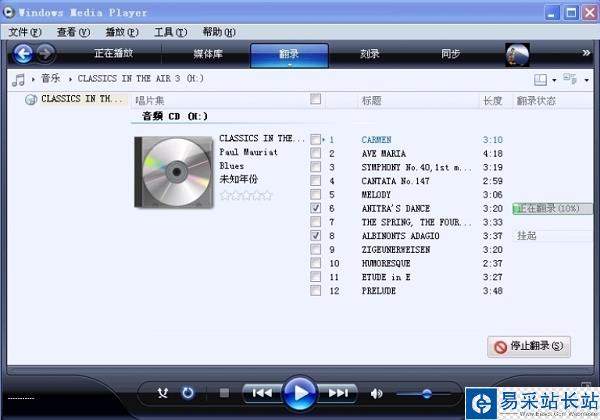This screenshot has height=420, width=600.
Task: Select the 翻录 tab
Action: pos(289,54)
